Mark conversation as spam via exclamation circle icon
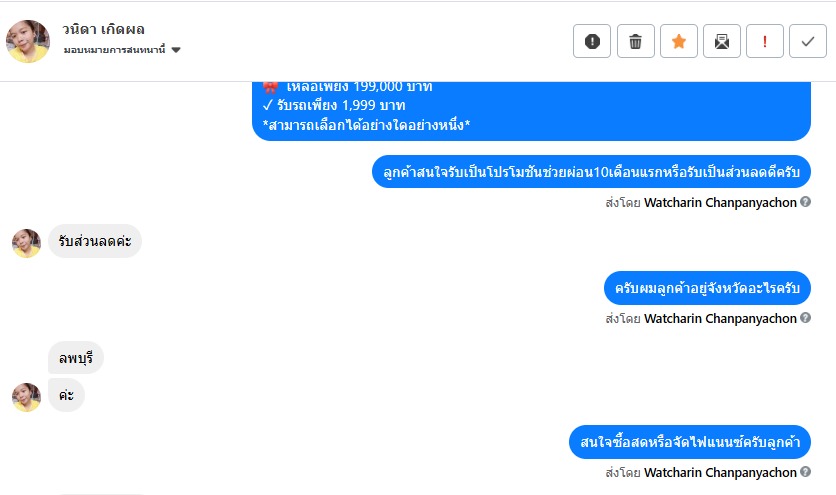836x495 pixels. [x=592, y=41]
